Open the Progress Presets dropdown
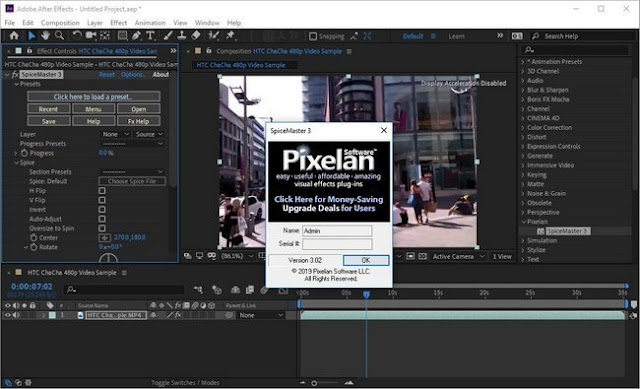The image size is (640, 389). tap(132, 144)
